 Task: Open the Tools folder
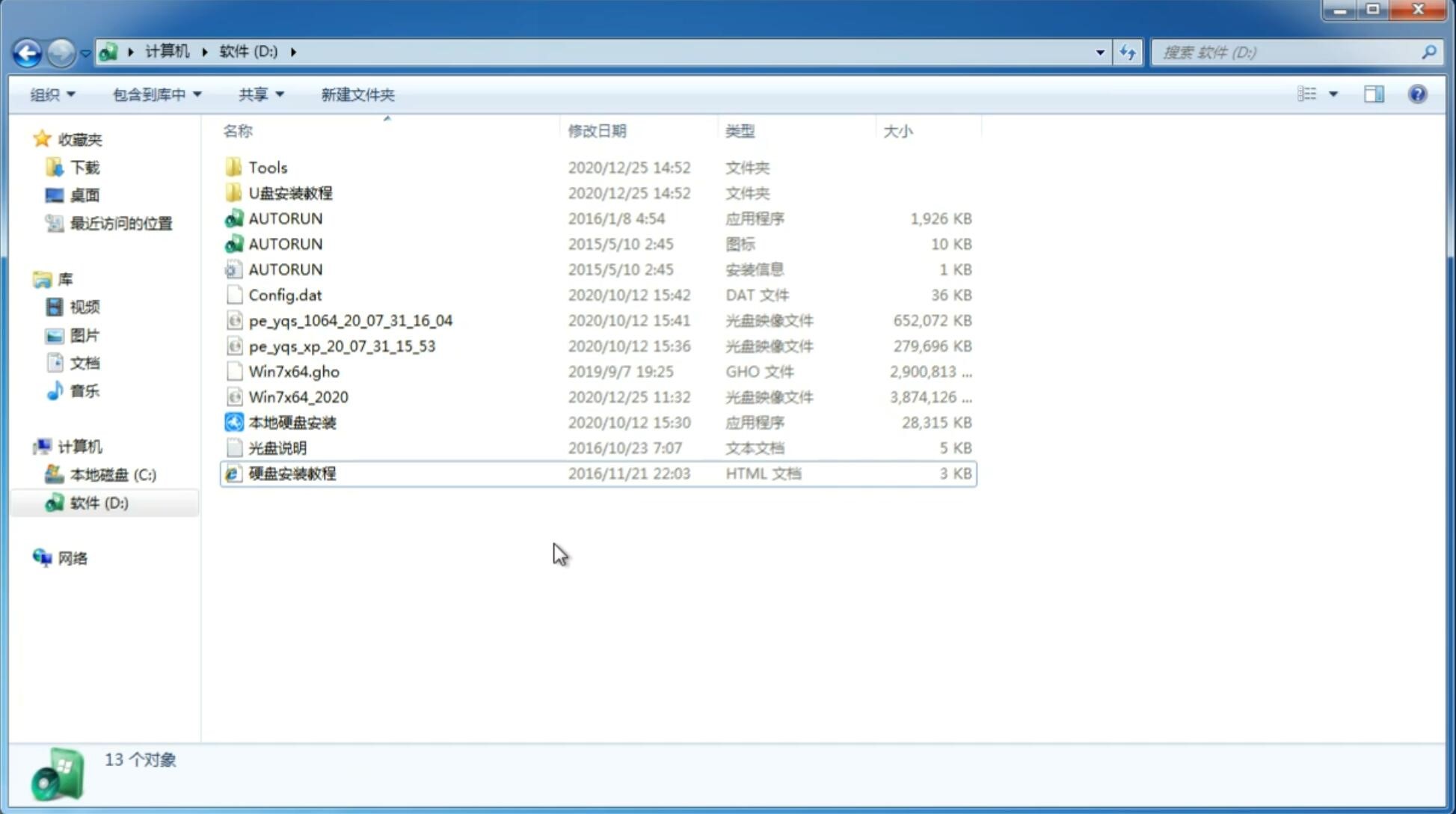pos(268,167)
